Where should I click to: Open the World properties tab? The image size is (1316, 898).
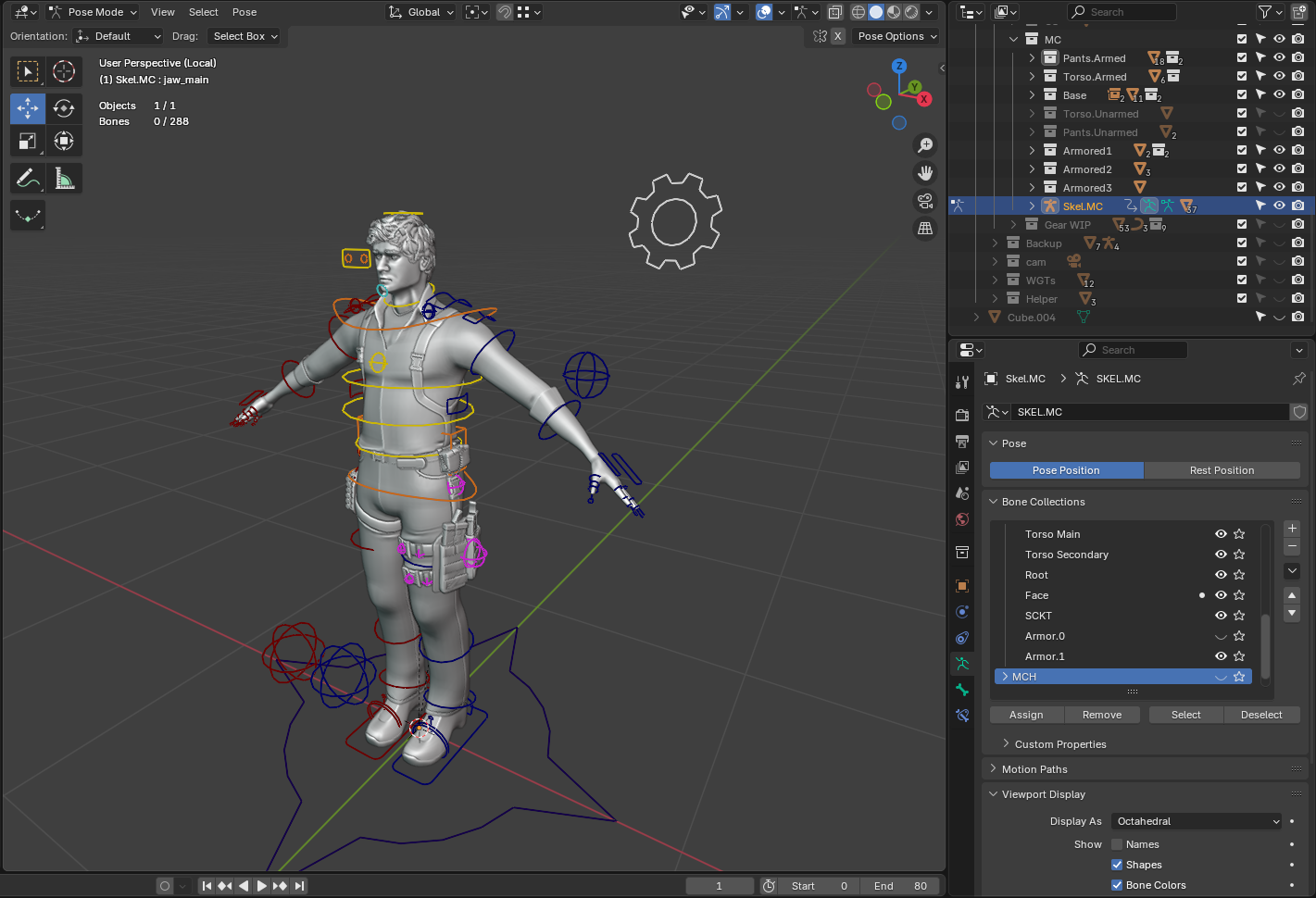tap(962, 519)
